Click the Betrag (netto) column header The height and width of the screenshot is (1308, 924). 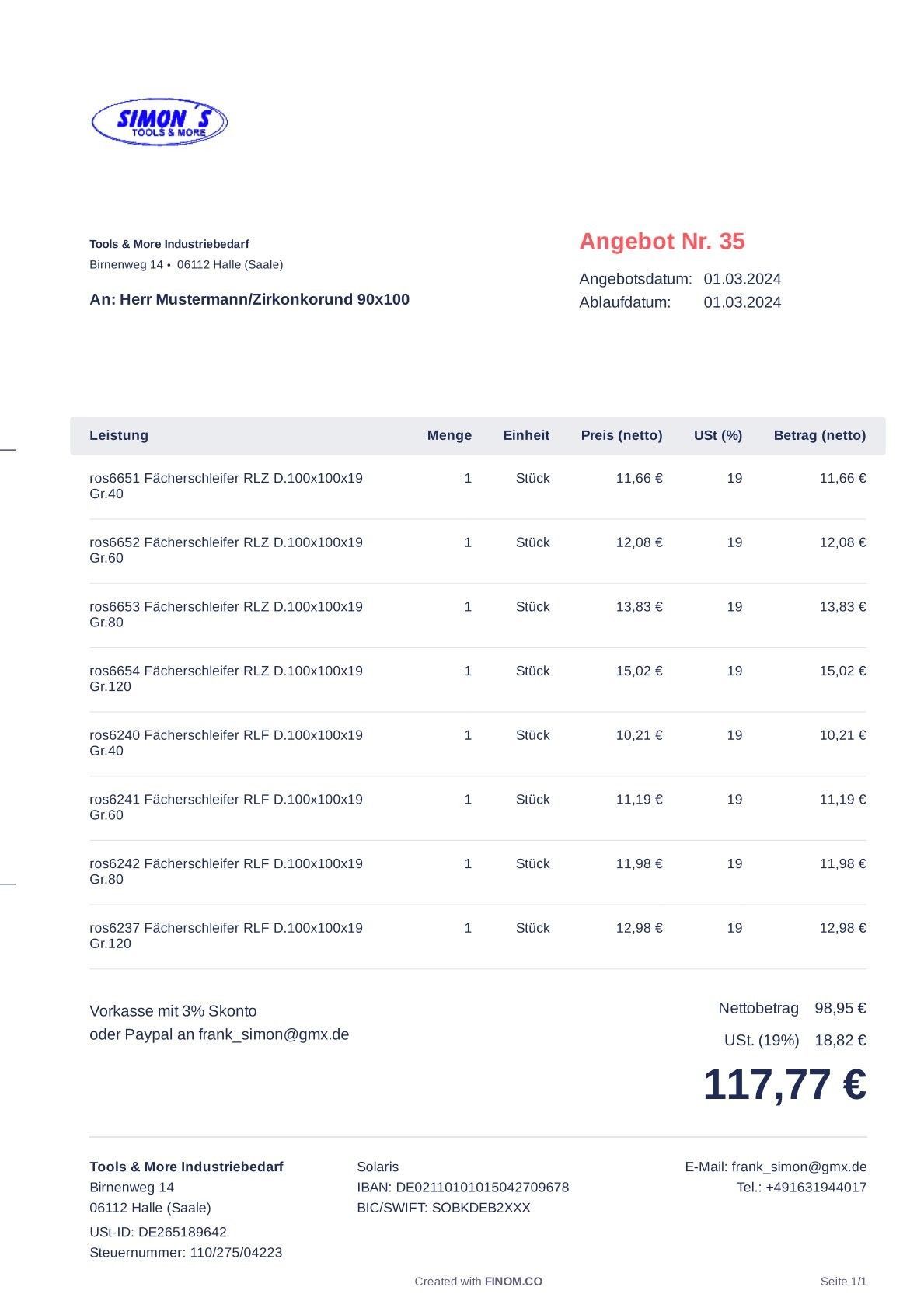[x=819, y=435]
